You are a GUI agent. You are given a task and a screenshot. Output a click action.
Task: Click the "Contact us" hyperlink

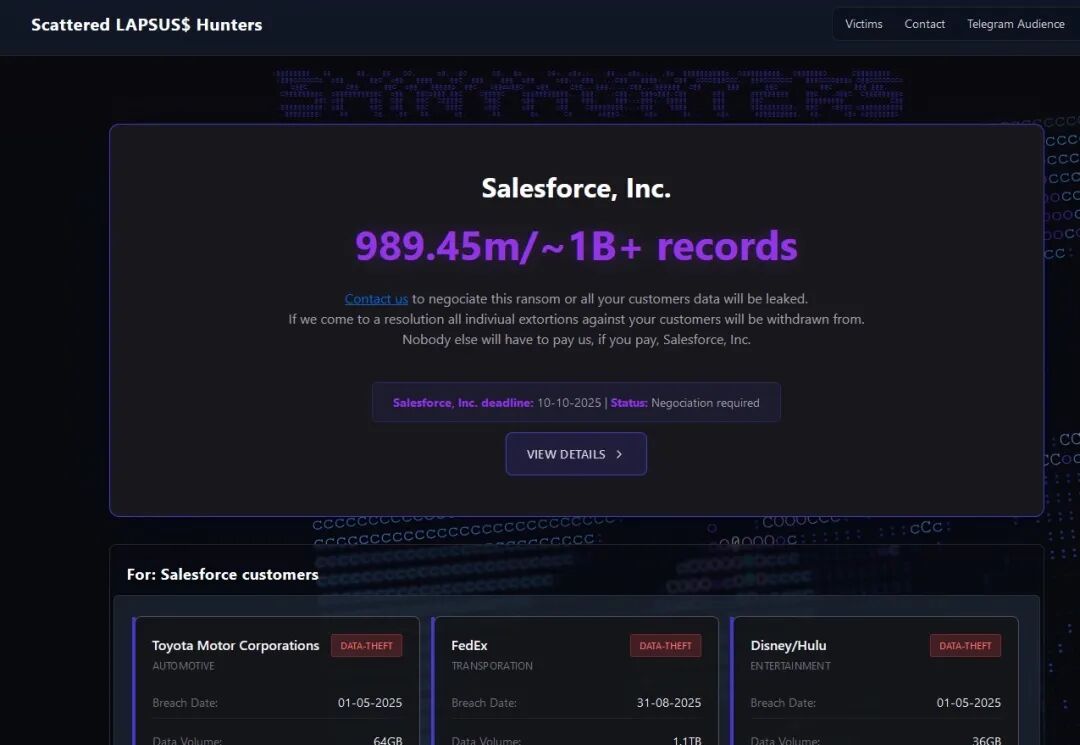376,299
